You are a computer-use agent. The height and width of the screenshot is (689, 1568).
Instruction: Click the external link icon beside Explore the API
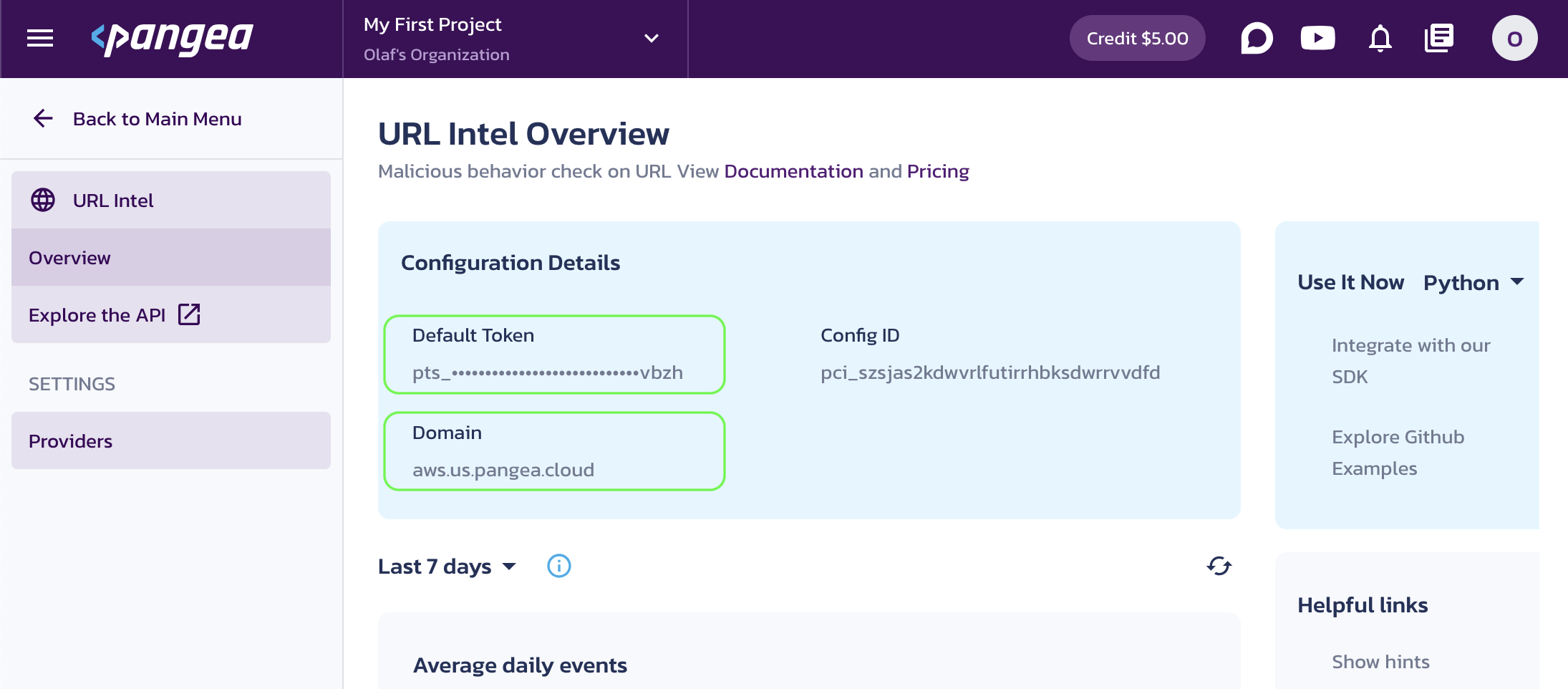point(189,314)
